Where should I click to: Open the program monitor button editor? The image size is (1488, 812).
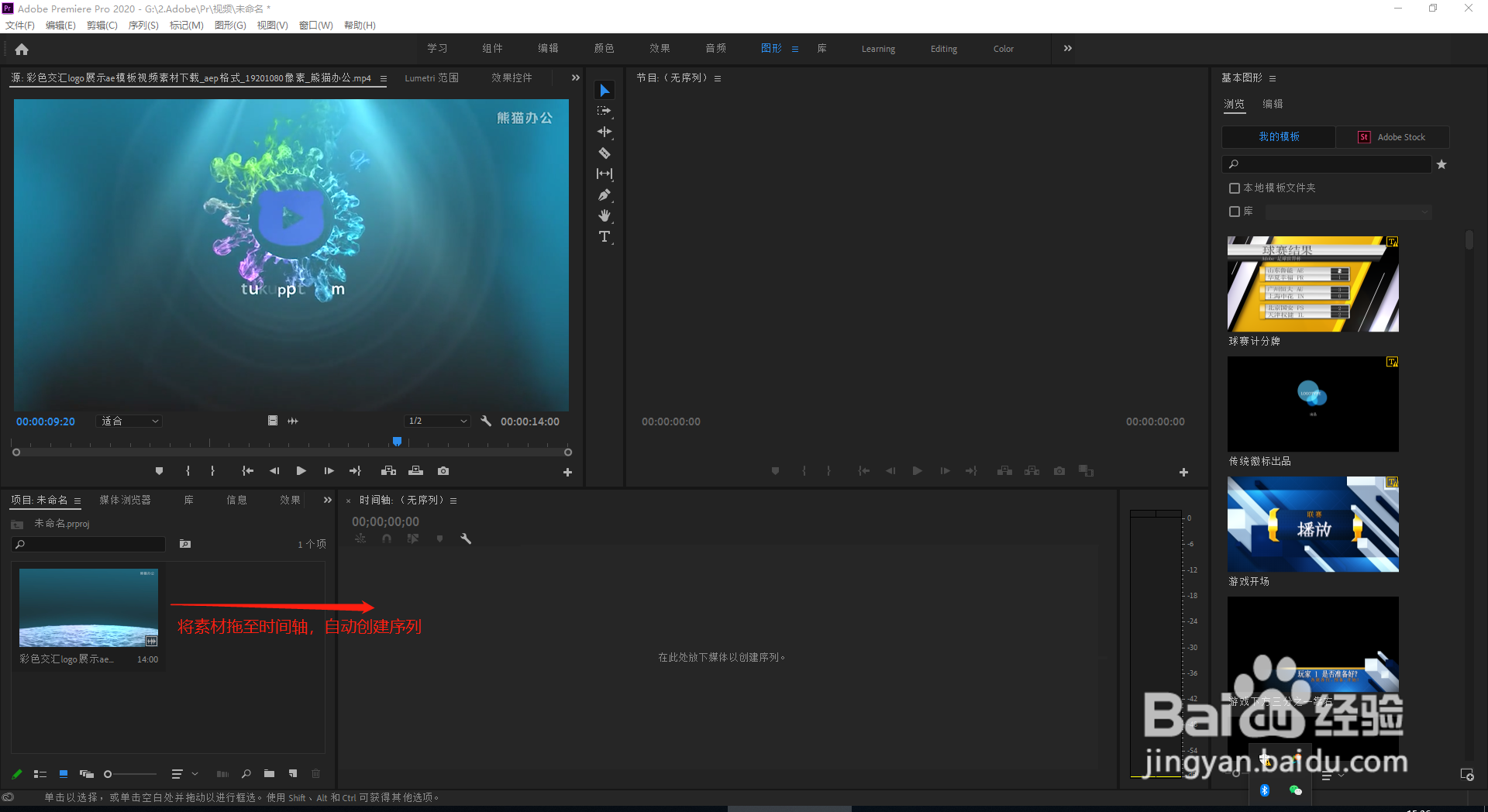click(1183, 472)
